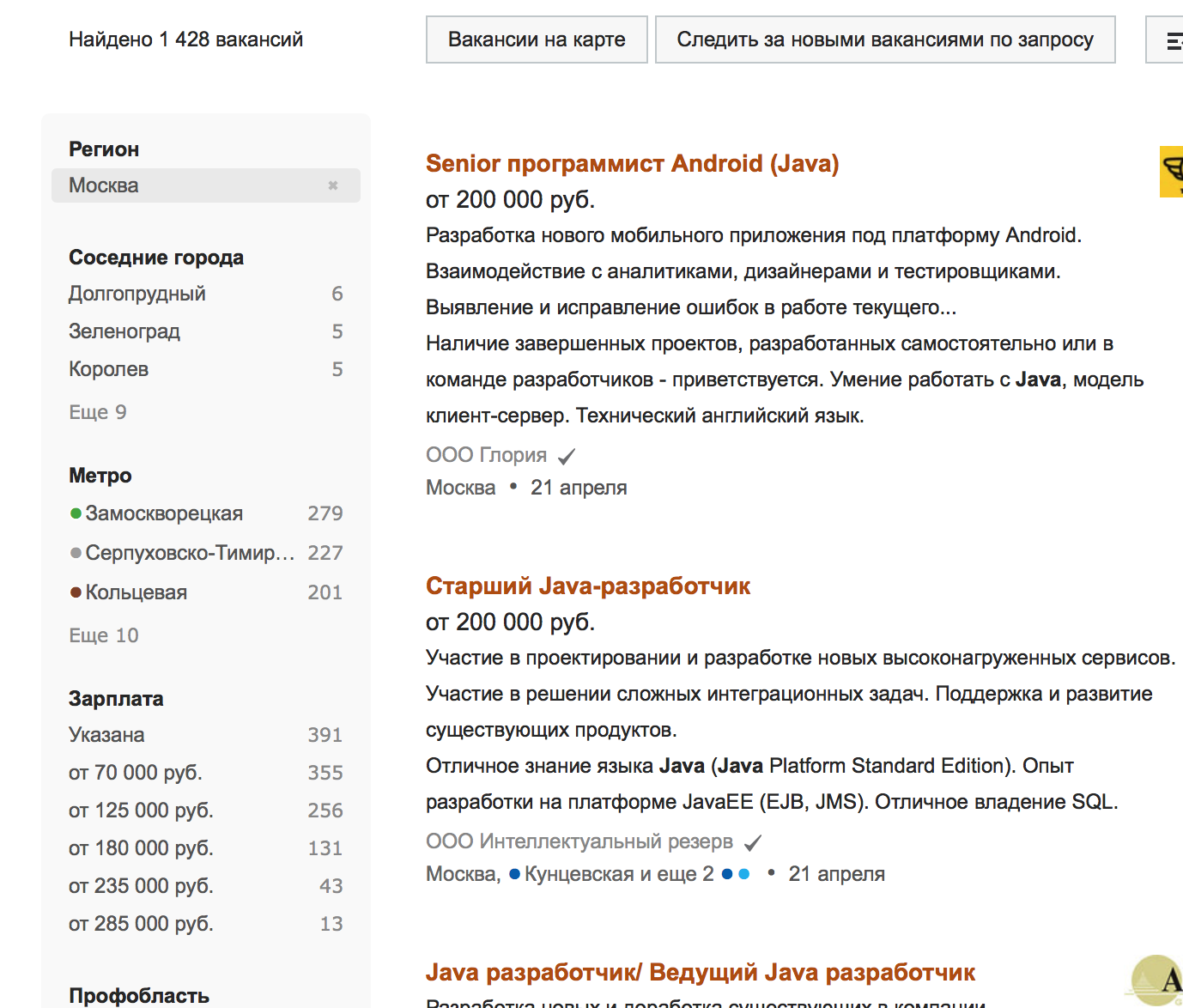Filter by Серпуховско-Тимирязевская metro line
This screenshot has width=1183, height=1008.
(x=206, y=553)
